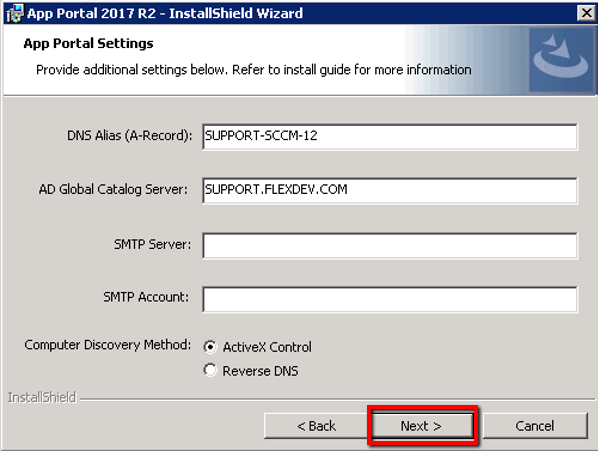Screen dimensions: 598x451
Task: Close the wizard with the X button
Action: pos(587,13)
